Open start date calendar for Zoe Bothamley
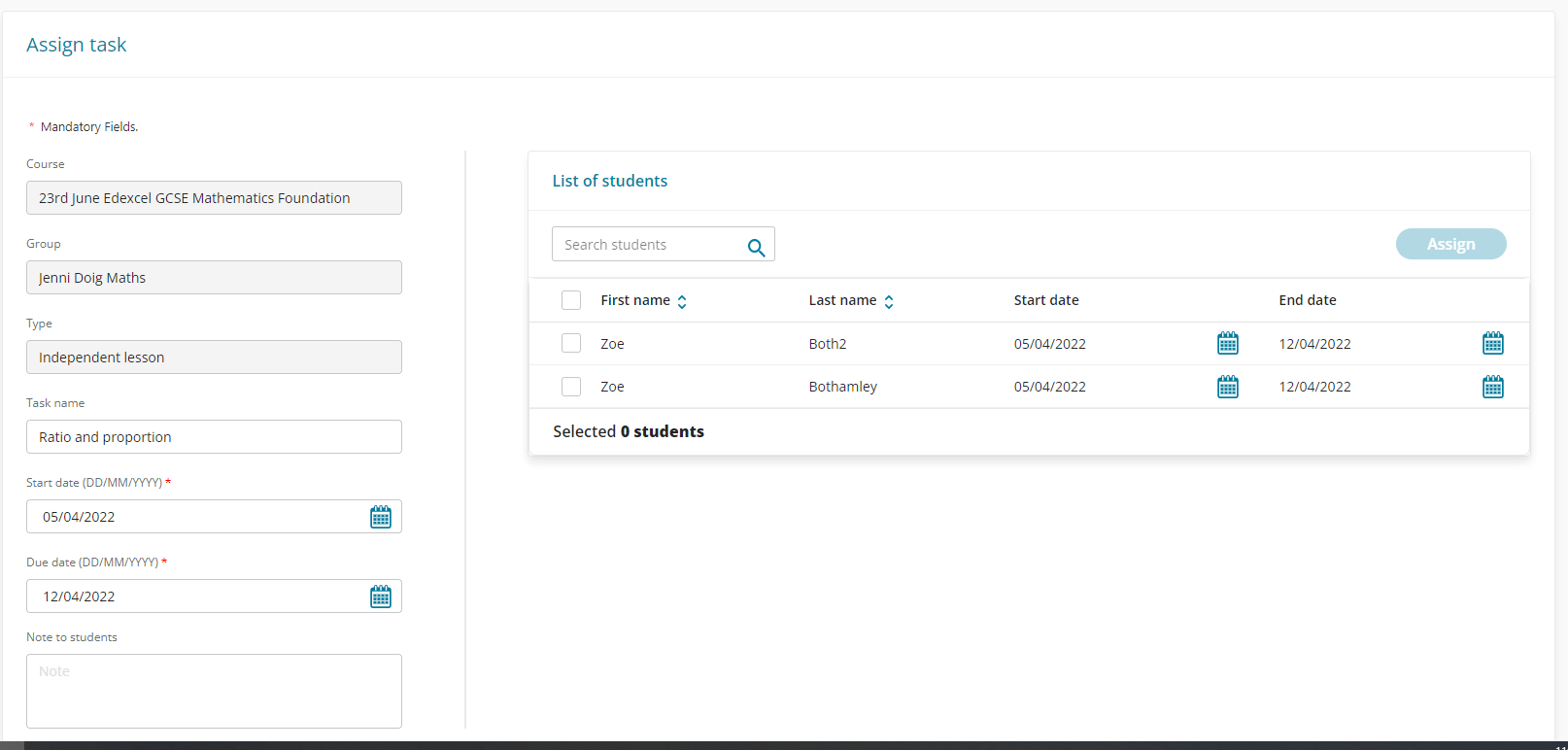Image resolution: width=1568 pixels, height=750 pixels. 1228,387
